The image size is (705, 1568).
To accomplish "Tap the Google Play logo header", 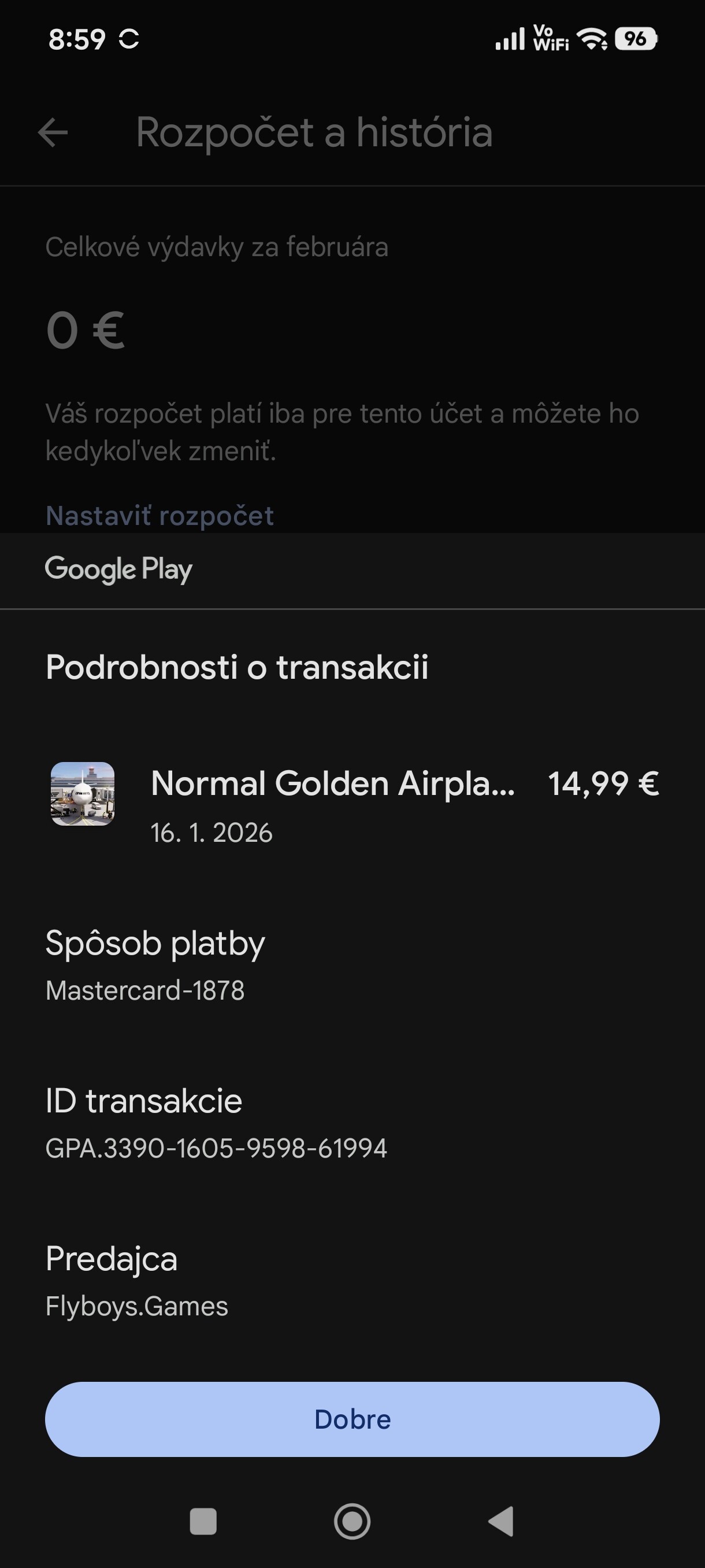I will coord(118,569).
